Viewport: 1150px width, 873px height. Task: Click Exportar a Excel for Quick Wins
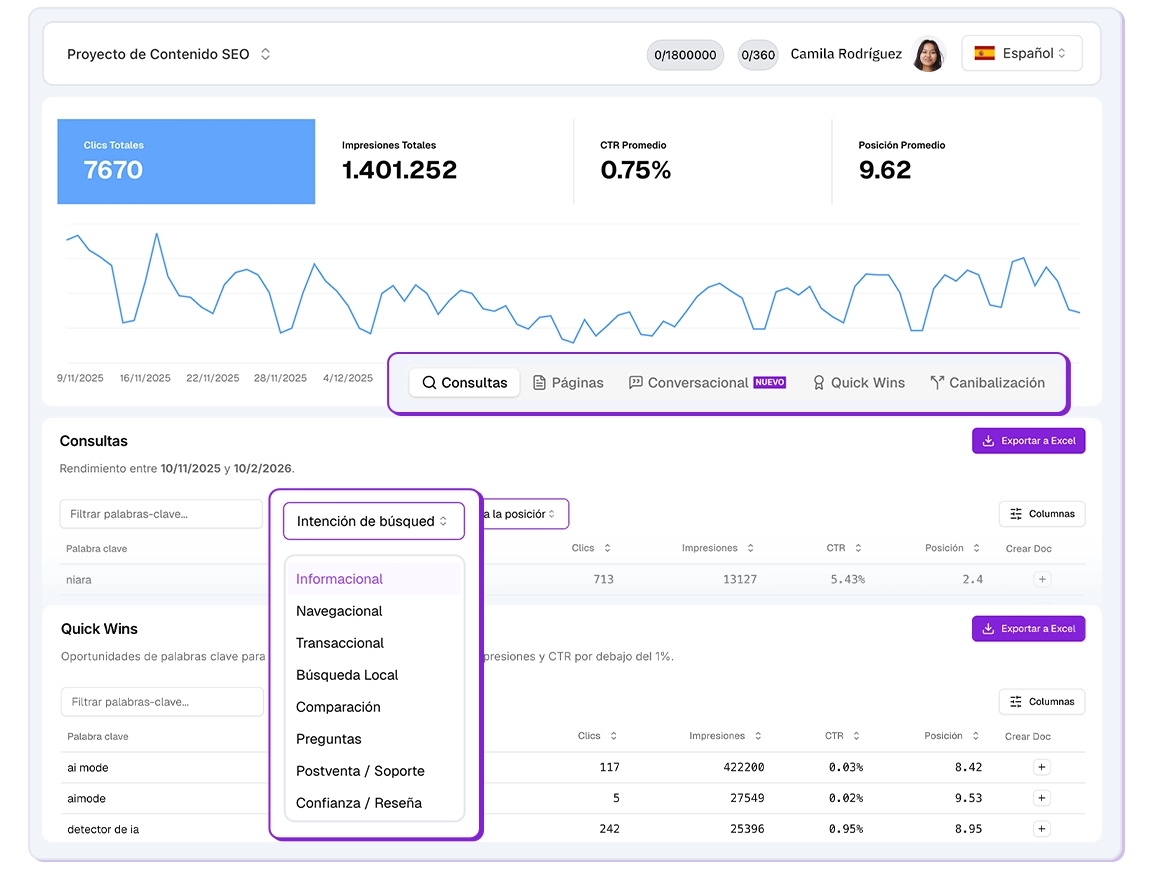coord(1028,628)
